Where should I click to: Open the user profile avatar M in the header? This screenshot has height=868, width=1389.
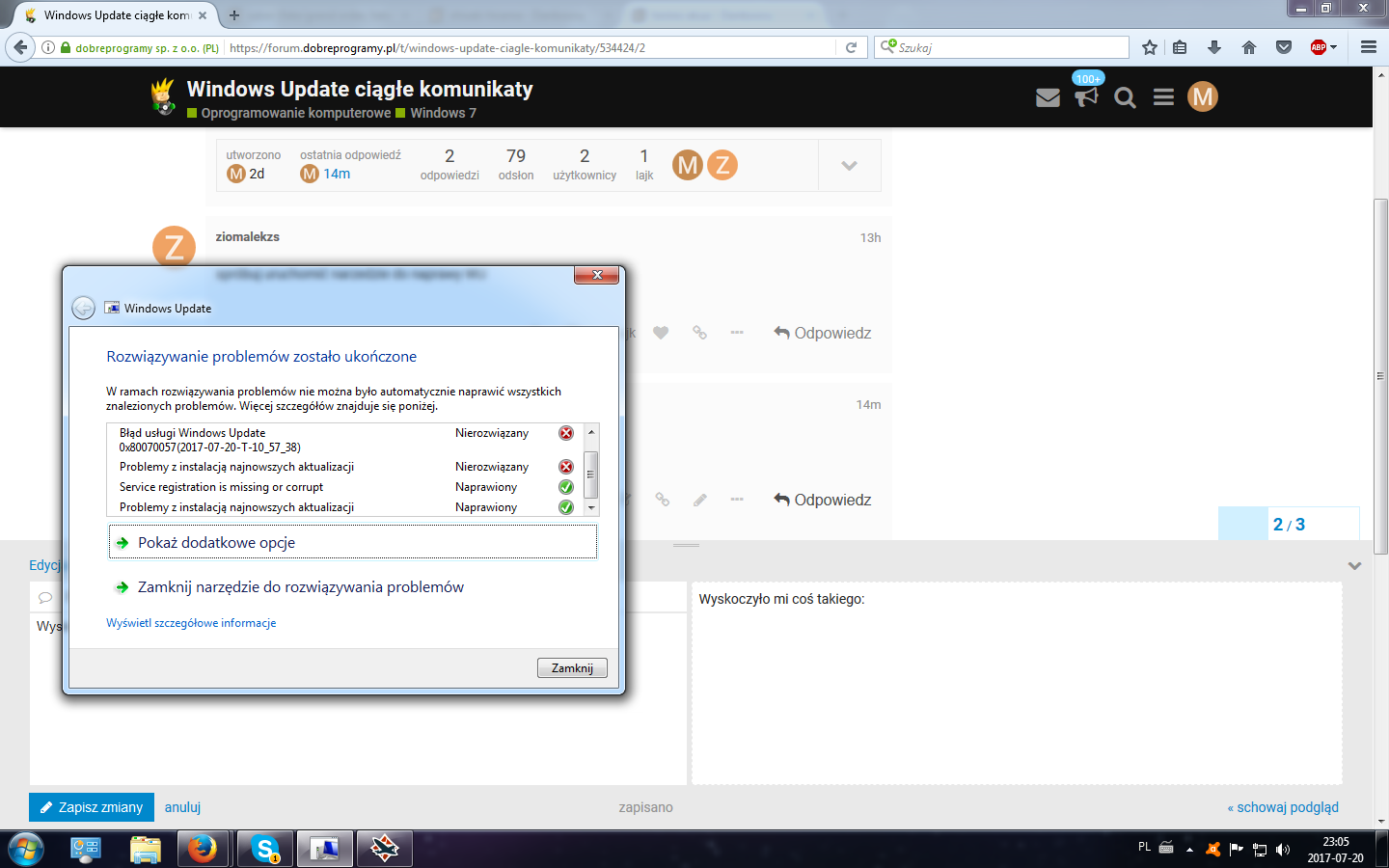pyautogui.click(x=1203, y=96)
